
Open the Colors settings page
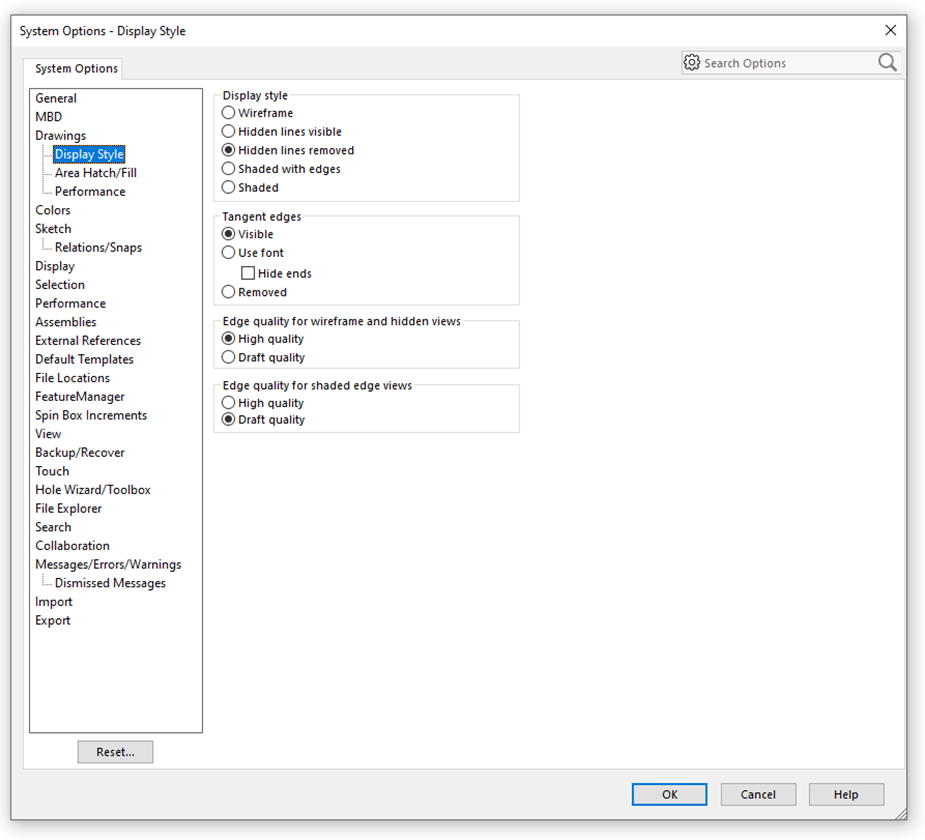[x=53, y=210]
